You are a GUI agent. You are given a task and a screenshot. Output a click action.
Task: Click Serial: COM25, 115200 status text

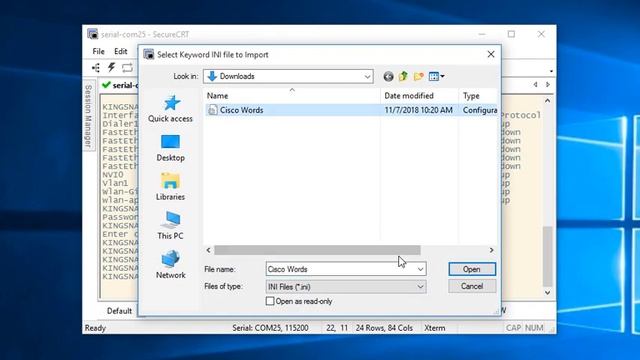[270, 328]
